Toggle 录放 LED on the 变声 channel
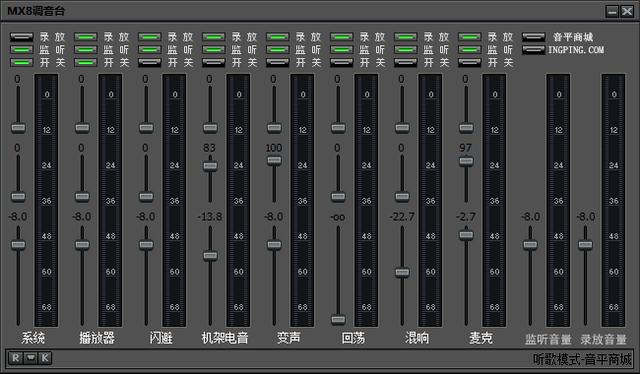Image resolution: width=640 pixels, height=374 pixels. click(x=278, y=37)
